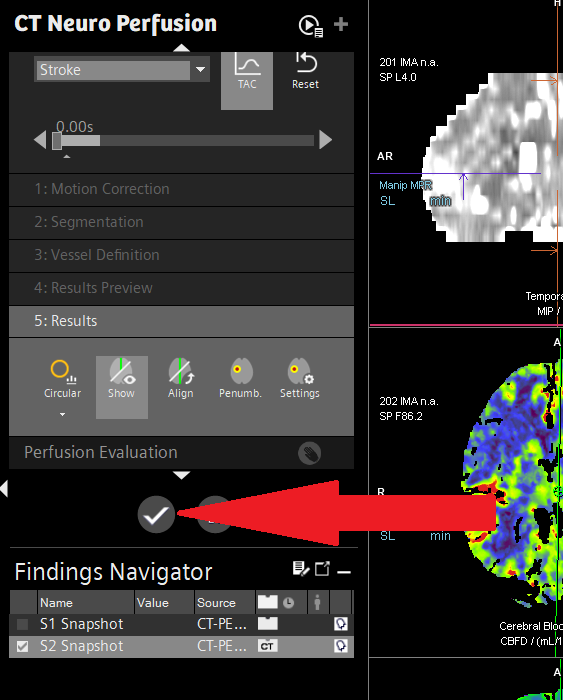Step the time slider forward with right arrow
Image resolution: width=563 pixels, height=700 pixels.
pyautogui.click(x=325, y=140)
